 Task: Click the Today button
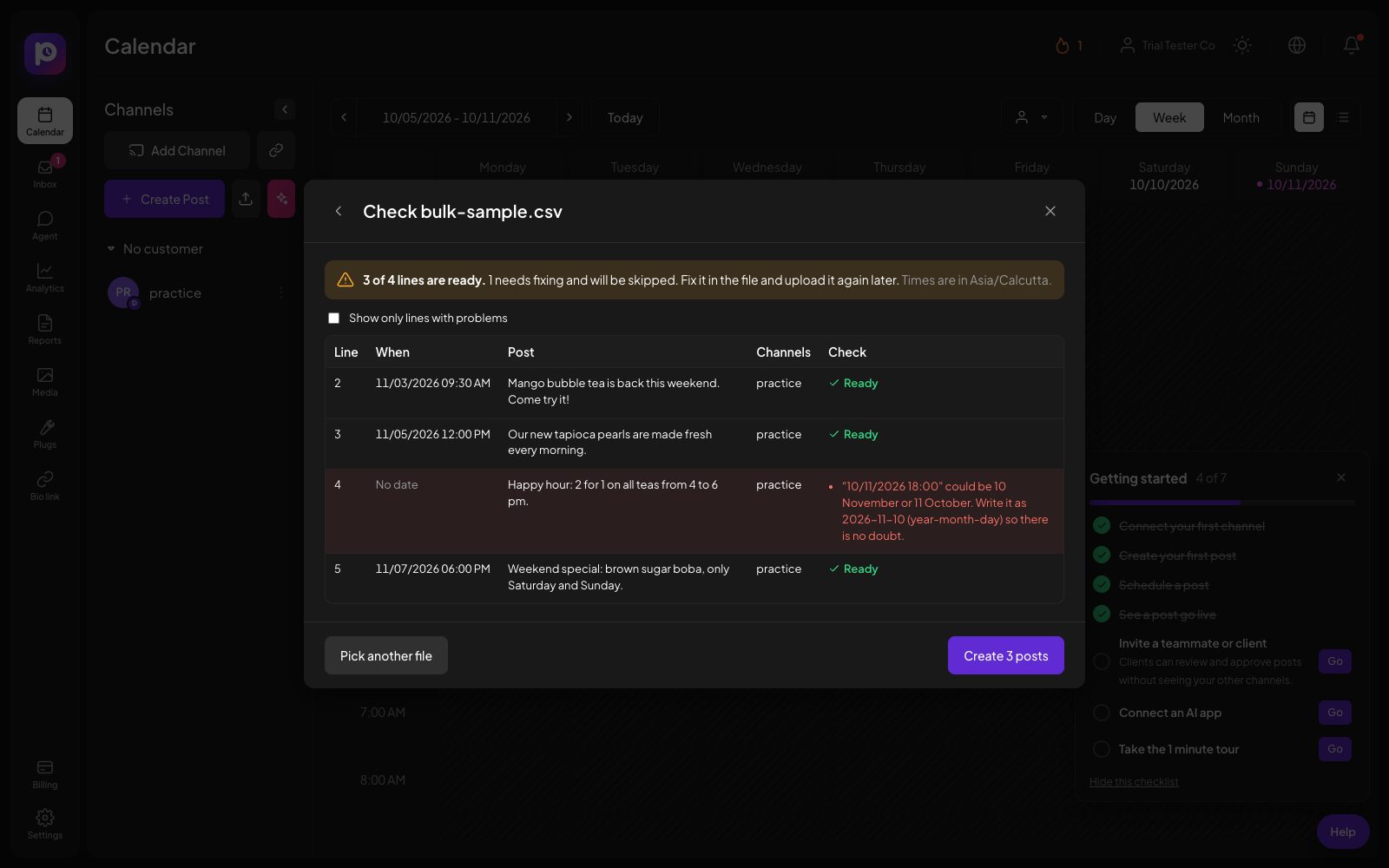(x=625, y=117)
